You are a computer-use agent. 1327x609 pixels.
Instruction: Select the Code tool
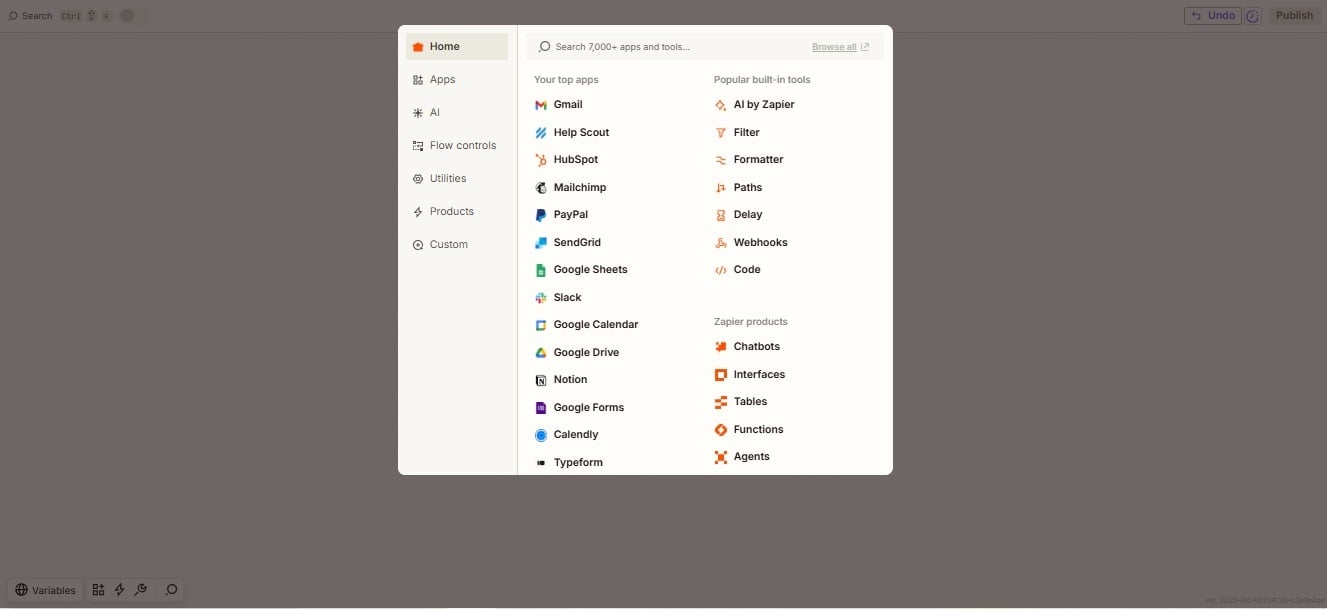(x=745, y=269)
